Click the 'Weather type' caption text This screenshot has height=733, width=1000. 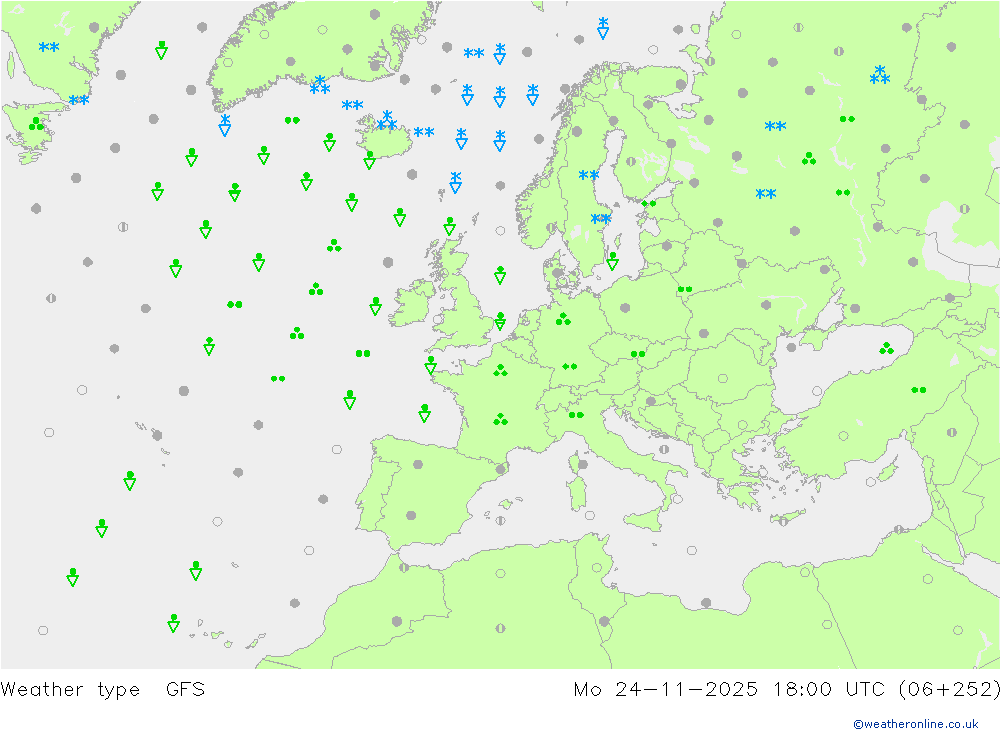click(70, 690)
